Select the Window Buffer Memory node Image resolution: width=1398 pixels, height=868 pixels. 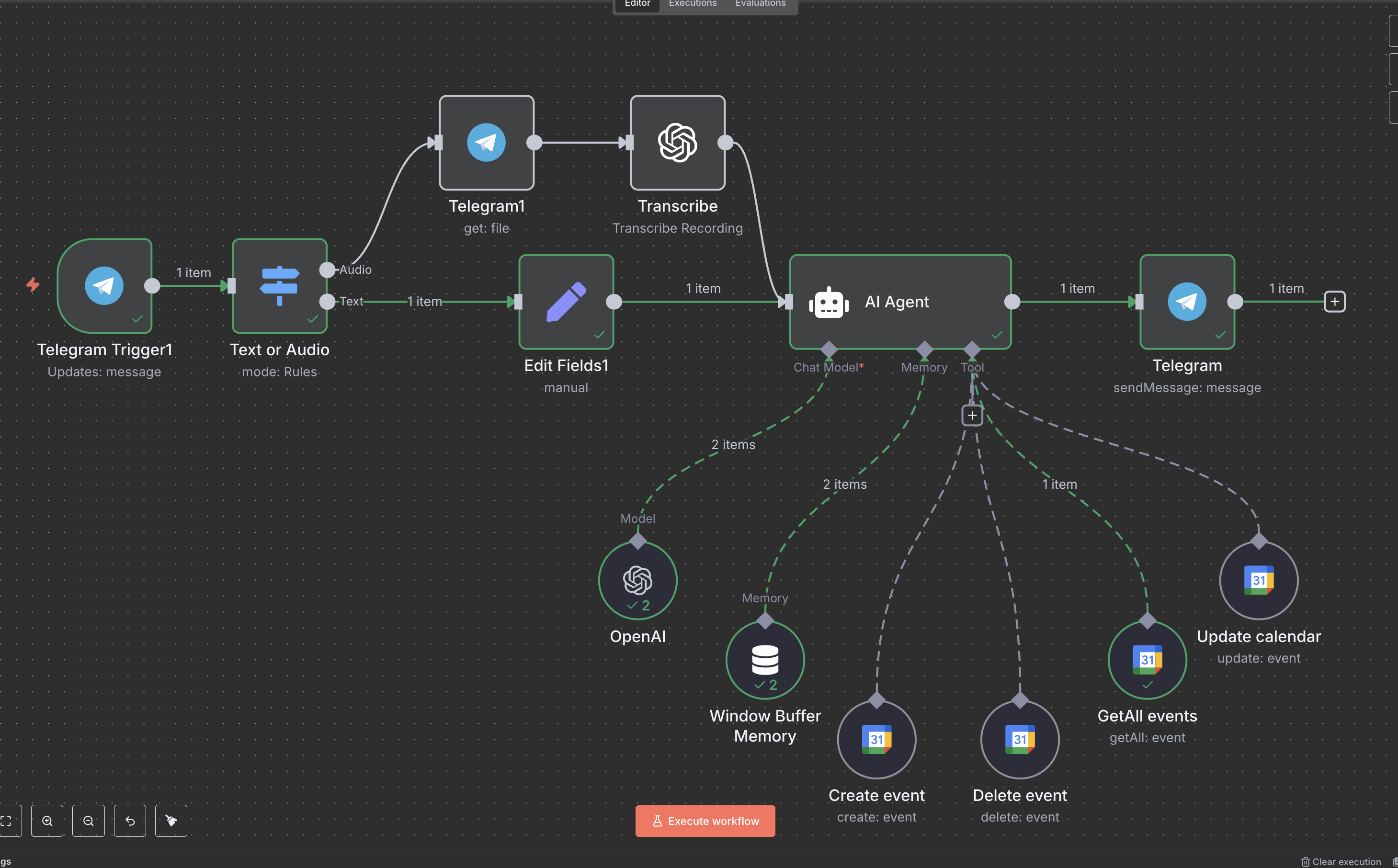(x=765, y=660)
